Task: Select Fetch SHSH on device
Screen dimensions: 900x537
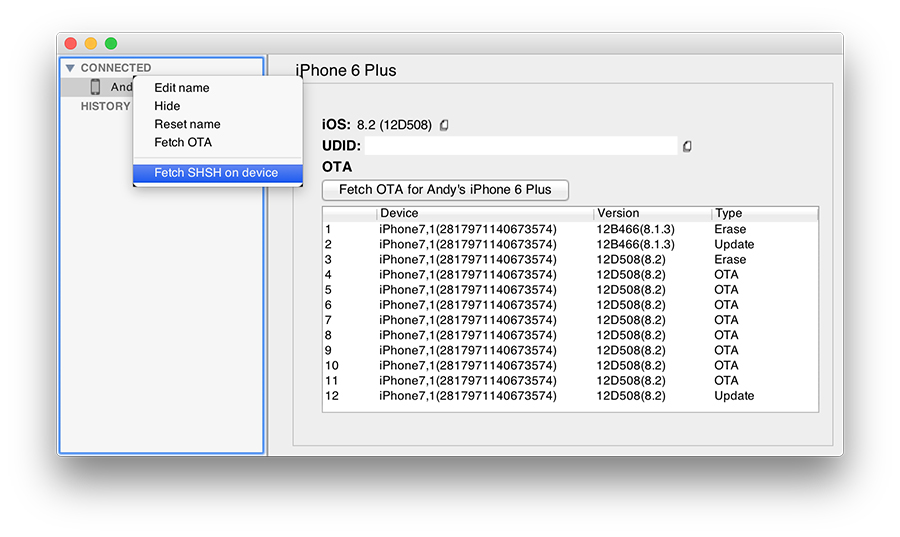Action: coord(216,173)
